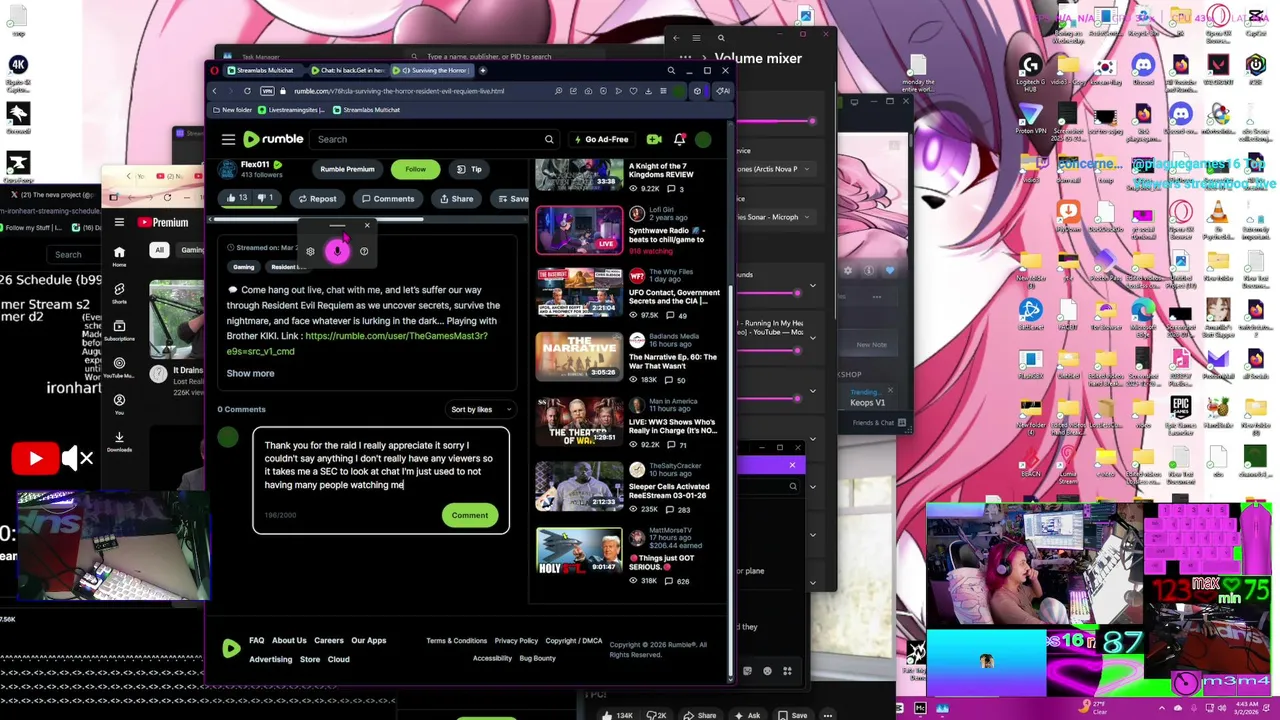Viewport: 1280px width, 720px height.
Task: Open YouTube Subscriptions sidebar icon
Action: (x=119, y=329)
